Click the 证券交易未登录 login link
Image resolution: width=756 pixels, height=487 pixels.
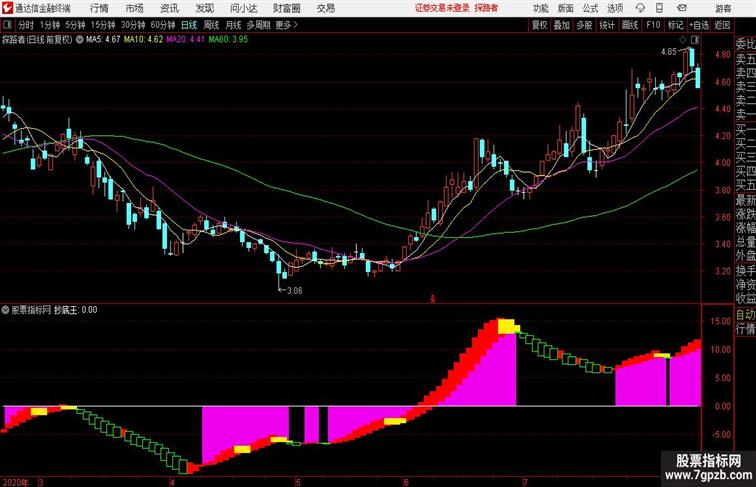442,8
